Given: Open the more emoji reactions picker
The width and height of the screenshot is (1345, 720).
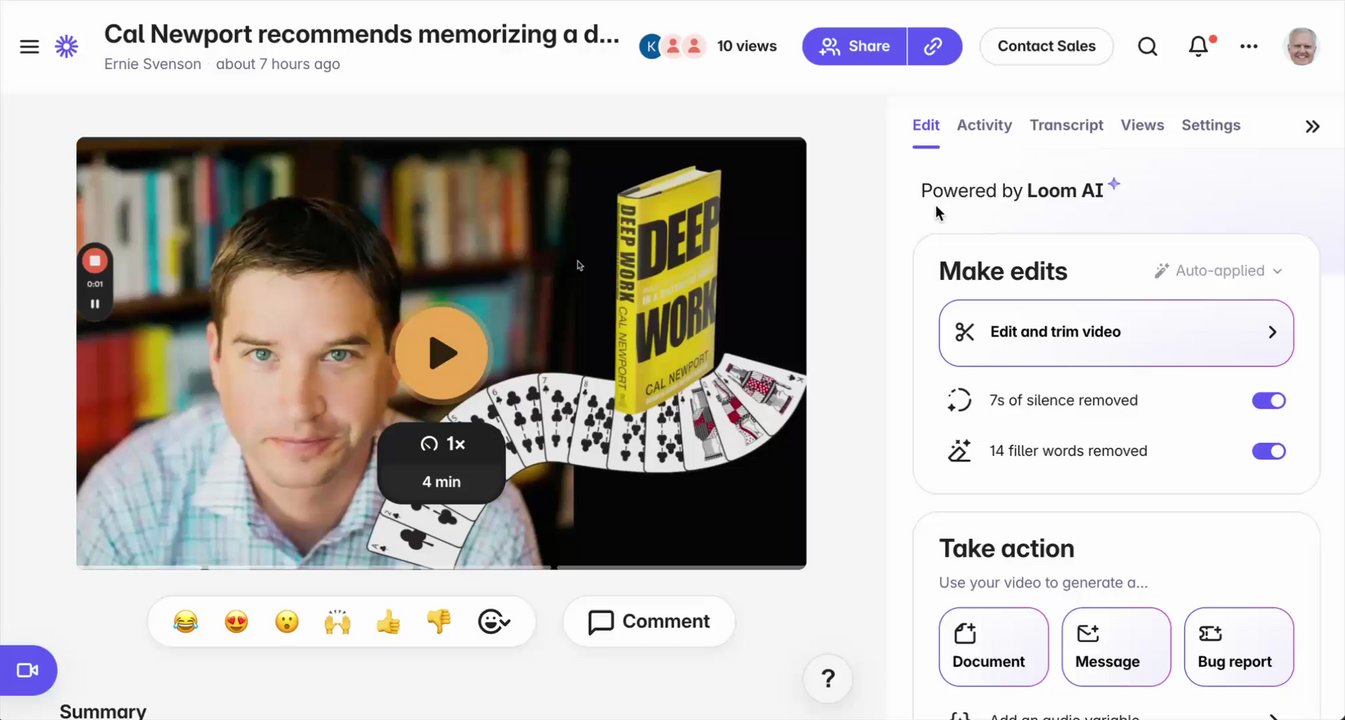Looking at the screenshot, I should coord(494,621).
